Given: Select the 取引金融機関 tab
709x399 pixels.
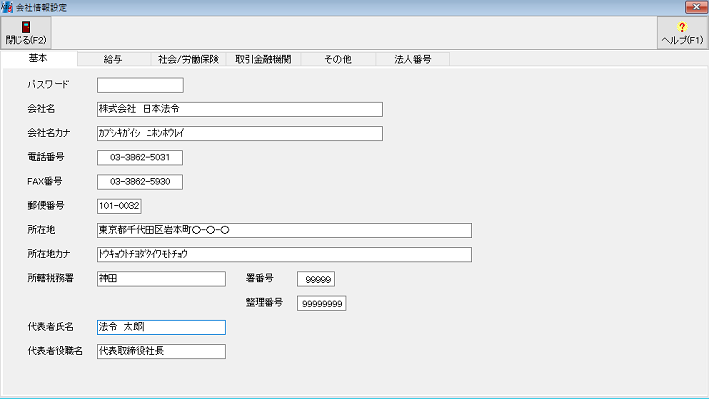Looking at the screenshot, I should (x=263, y=59).
